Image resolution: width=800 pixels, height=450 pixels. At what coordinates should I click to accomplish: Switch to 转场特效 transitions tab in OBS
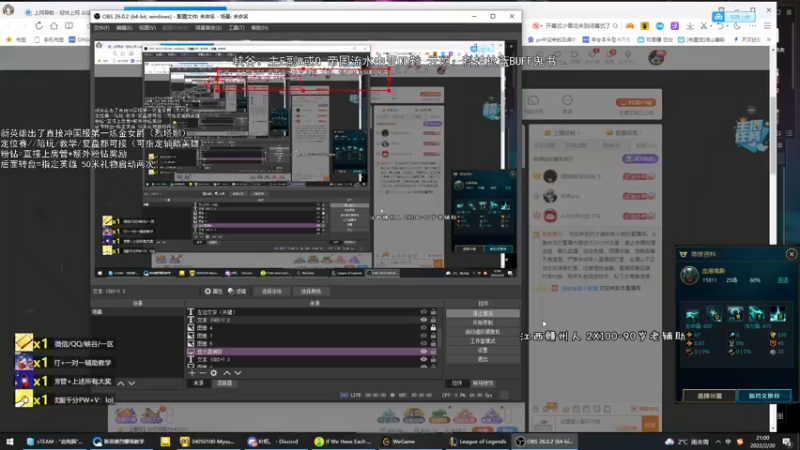(483, 383)
